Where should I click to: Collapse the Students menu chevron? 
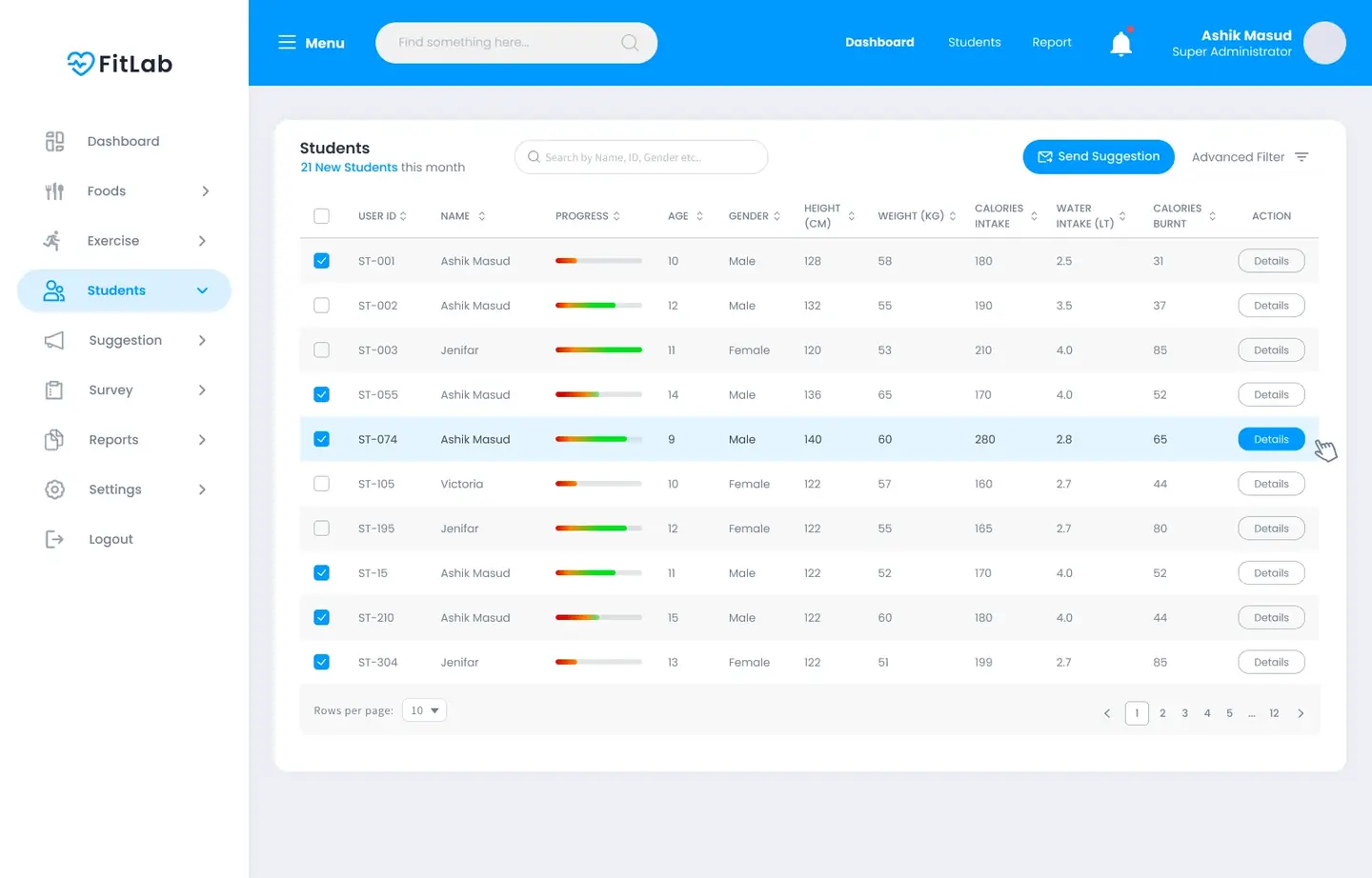202,290
